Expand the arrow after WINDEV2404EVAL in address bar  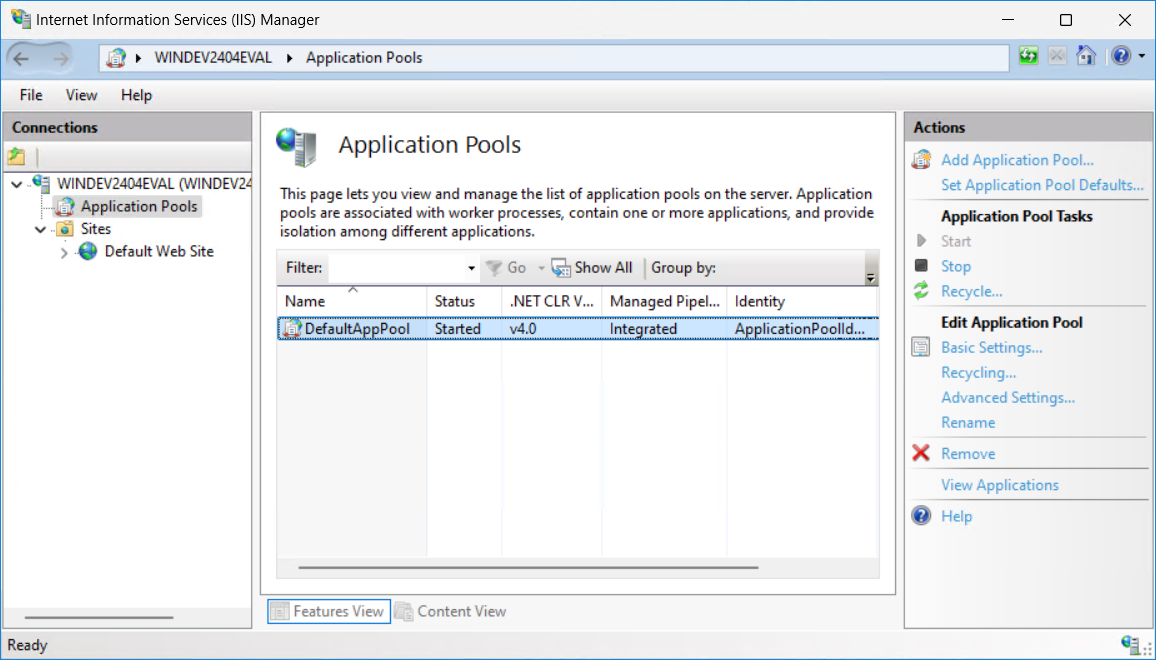point(289,58)
